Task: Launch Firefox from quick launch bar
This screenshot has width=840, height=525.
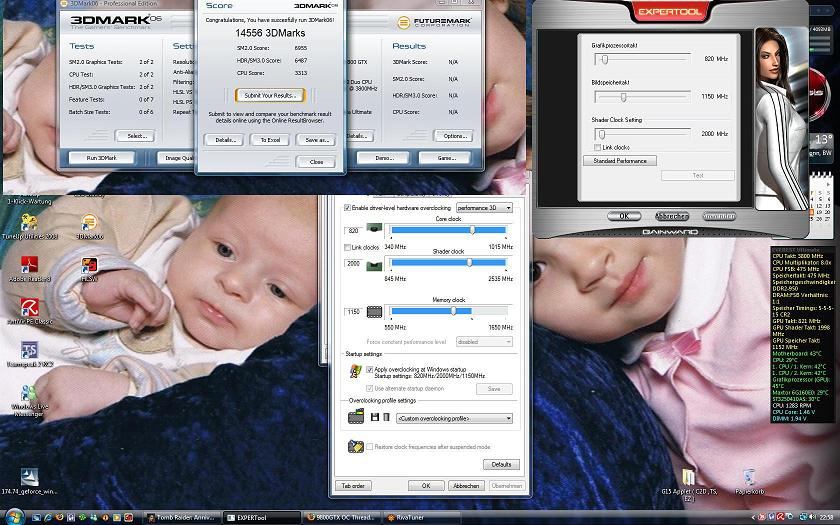Action: click(x=59, y=517)
